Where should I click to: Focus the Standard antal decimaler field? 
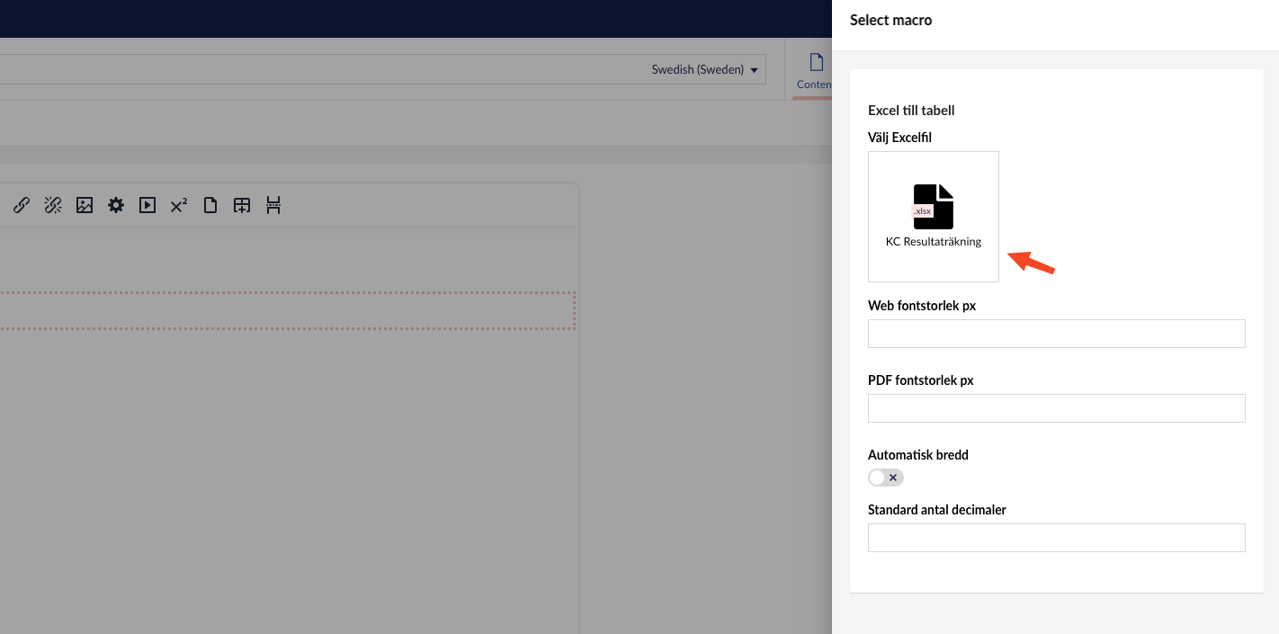(x=1056, y=538)
